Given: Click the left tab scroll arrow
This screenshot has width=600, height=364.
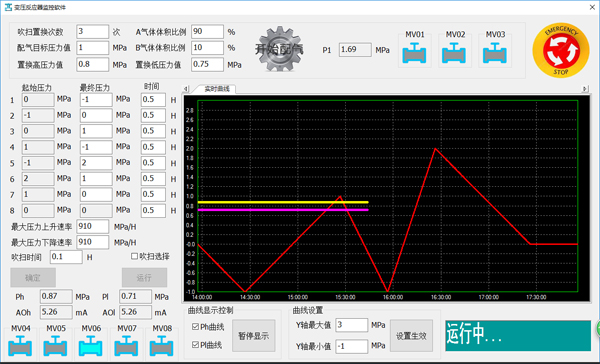Looking at the screenshot, I should [x=186, y=89].
